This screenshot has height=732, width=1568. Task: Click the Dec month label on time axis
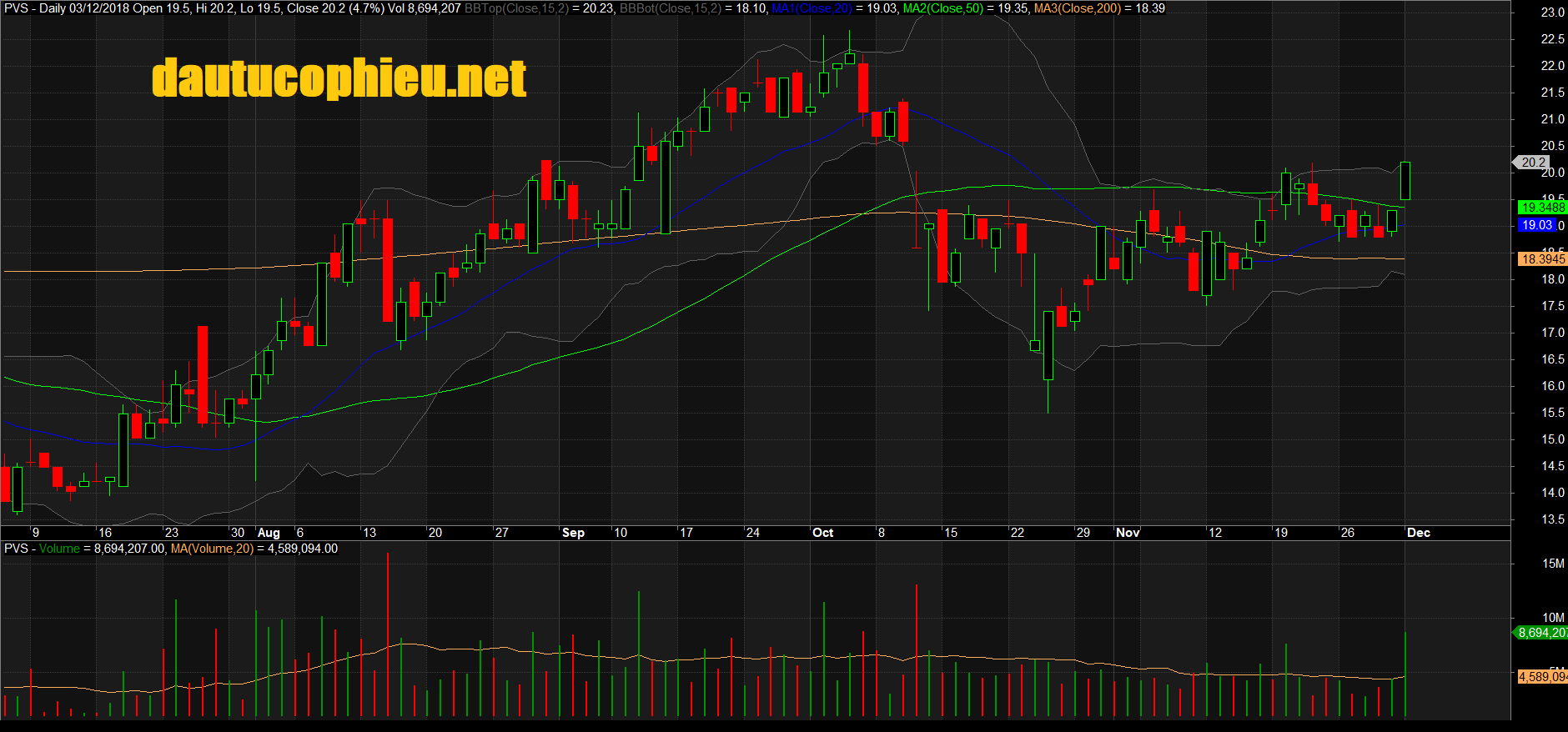point(1418,533)
